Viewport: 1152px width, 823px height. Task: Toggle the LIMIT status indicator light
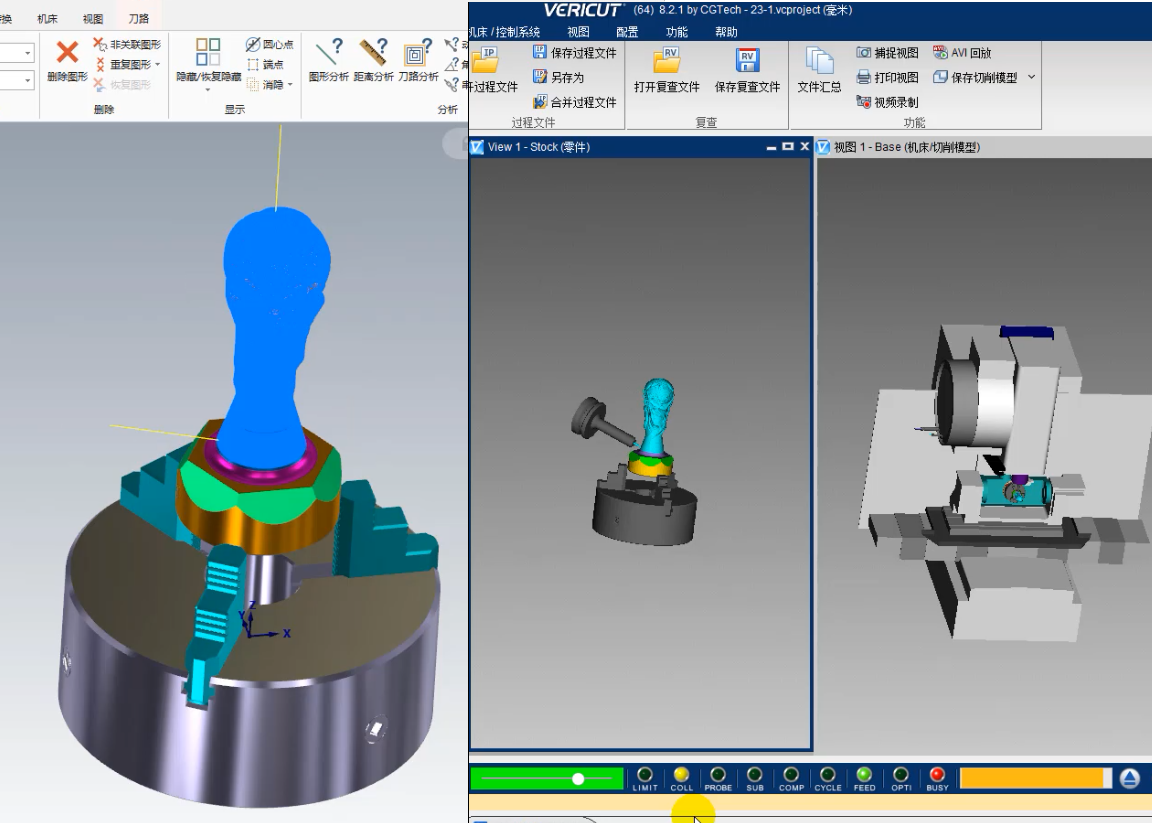click(645, 775)
